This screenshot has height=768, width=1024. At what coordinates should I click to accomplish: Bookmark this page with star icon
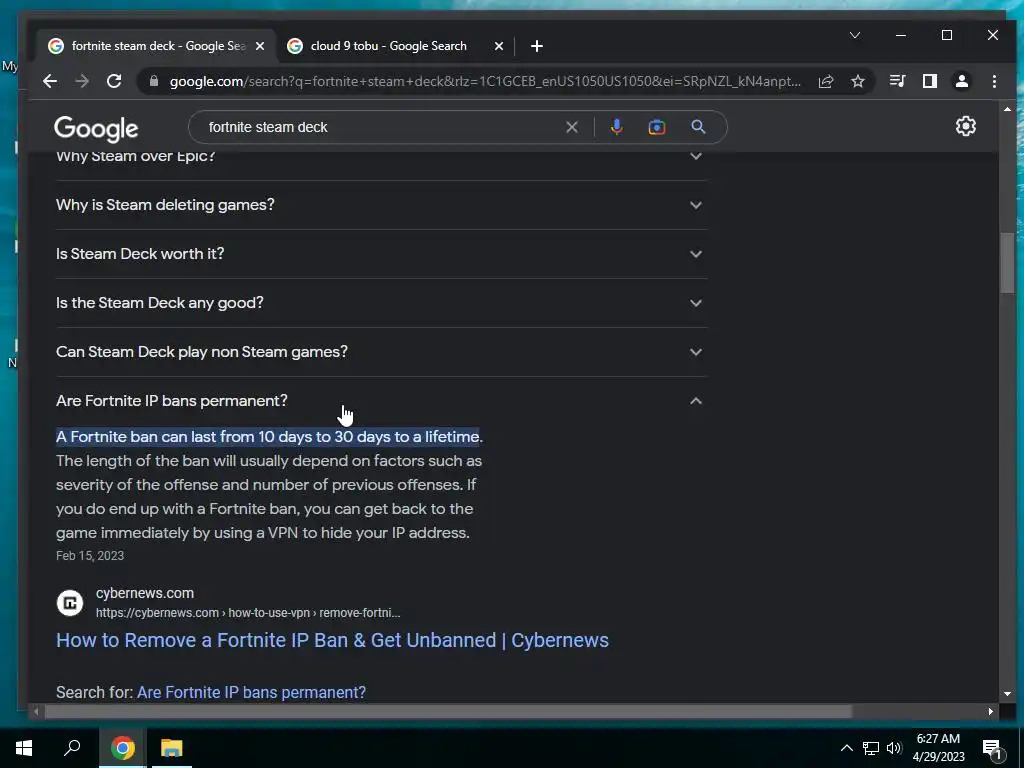click(857, 81)
